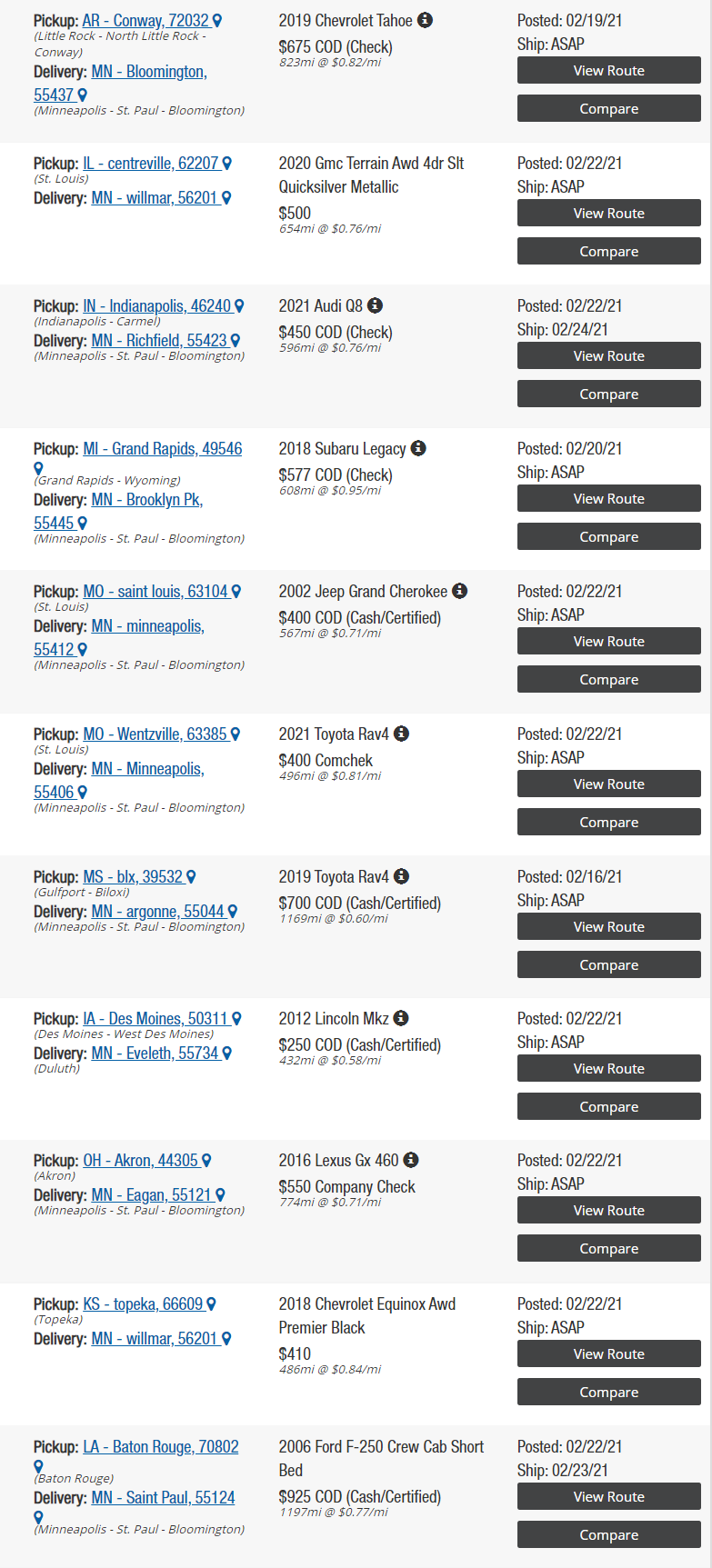Click map pin after KS - topeka, 66609
712x1568 pixels.
[x=211, y=1304]
